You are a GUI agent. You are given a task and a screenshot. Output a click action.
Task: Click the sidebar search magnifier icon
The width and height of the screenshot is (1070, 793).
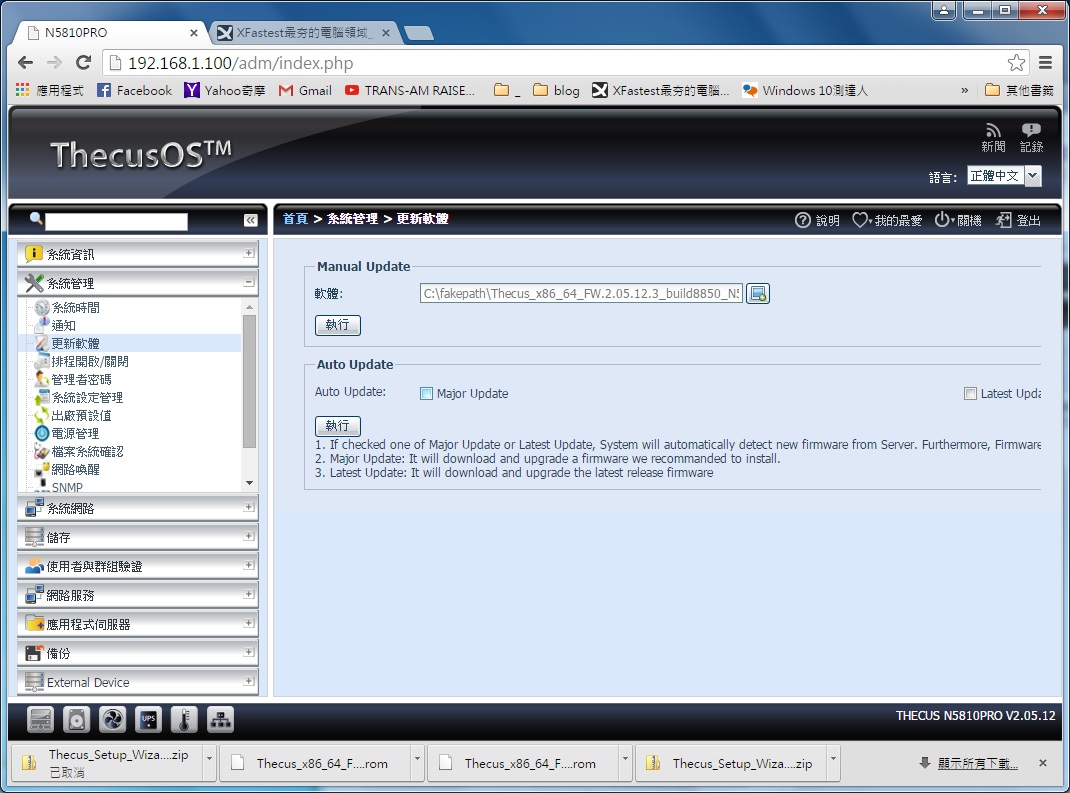[x=35, y=218]
